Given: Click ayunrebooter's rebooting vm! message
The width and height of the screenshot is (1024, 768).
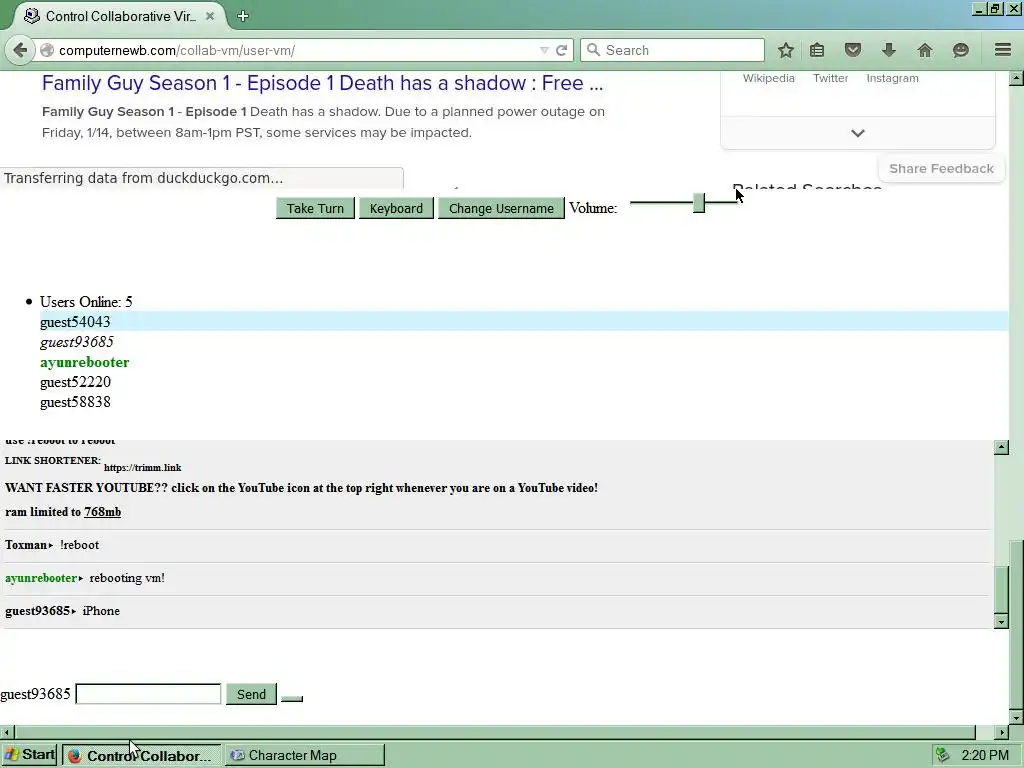Looking at the screenshot, I should (127, 578).
